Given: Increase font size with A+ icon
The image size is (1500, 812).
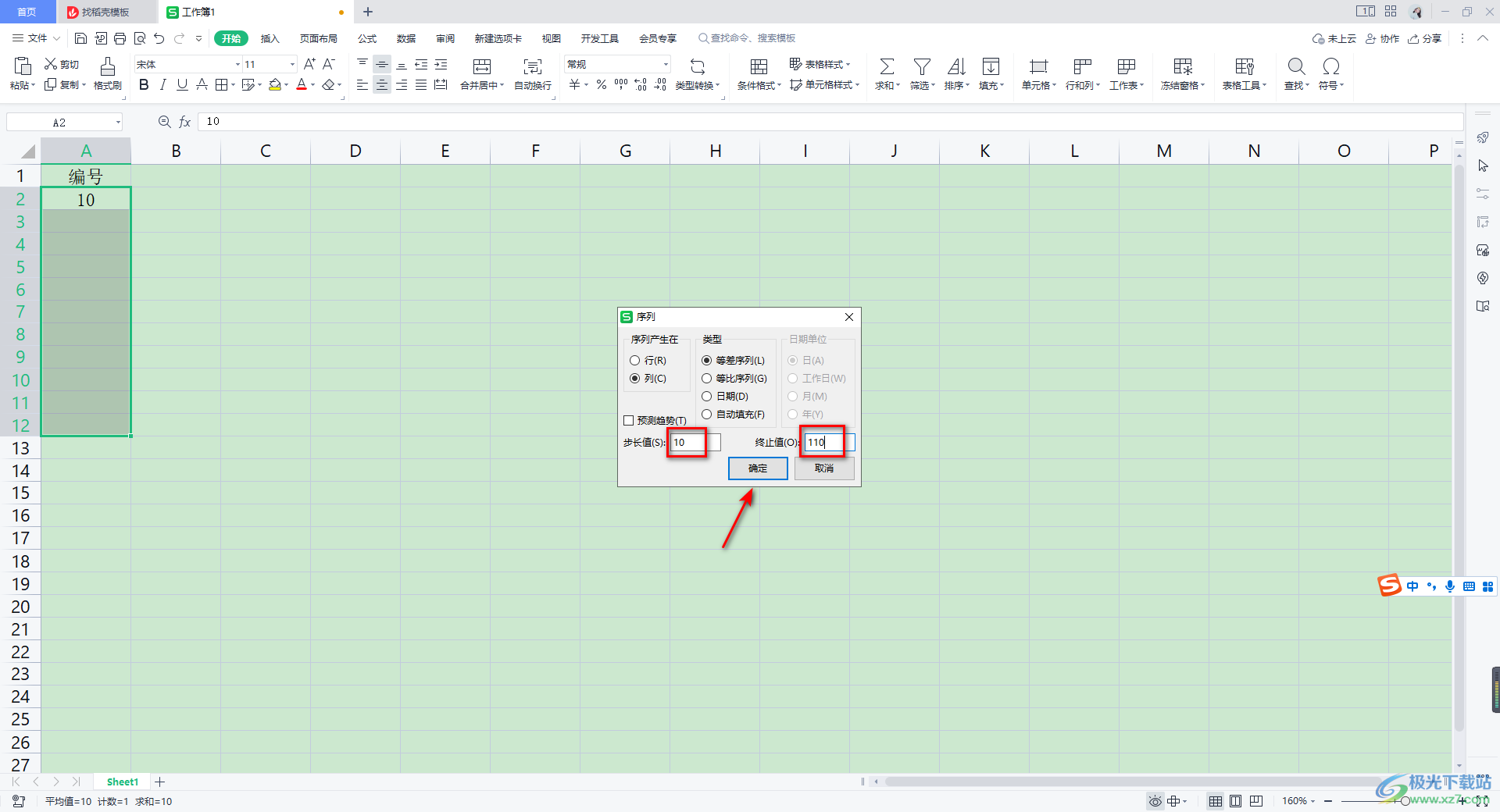Looking at the screenshot, I should 309,64.
